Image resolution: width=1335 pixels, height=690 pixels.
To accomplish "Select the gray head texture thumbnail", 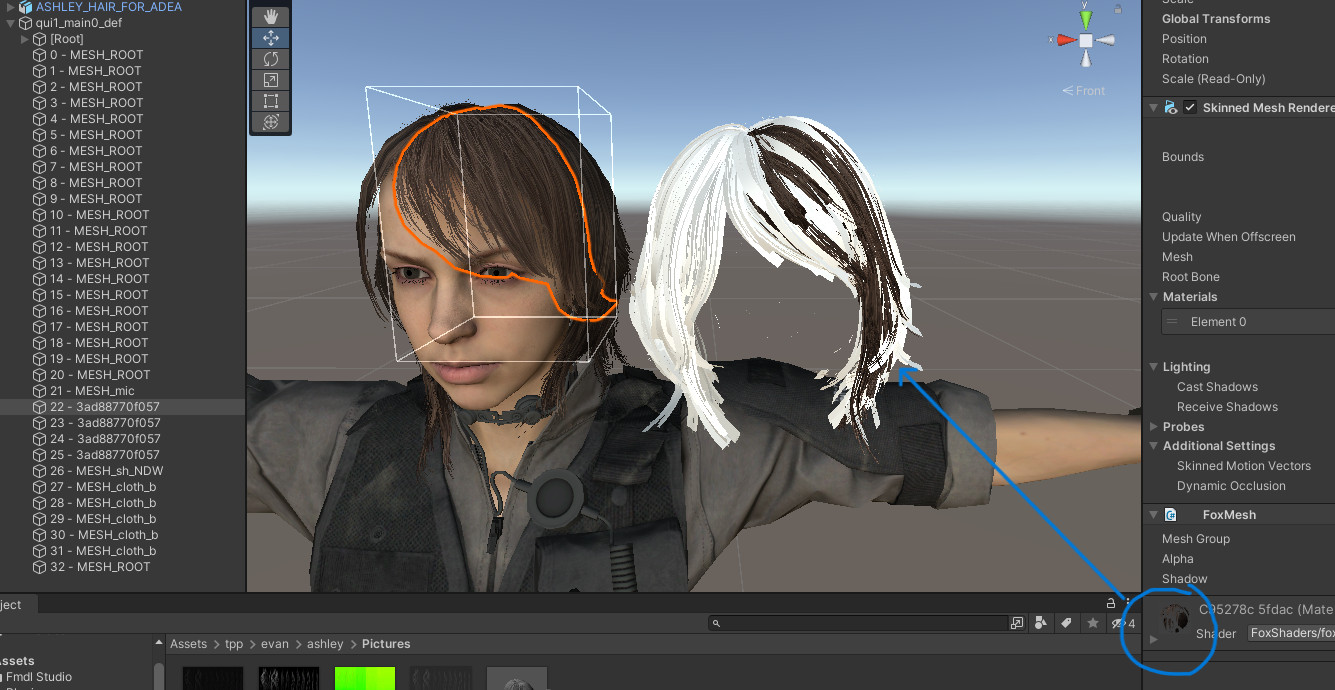I will [517, 678].
